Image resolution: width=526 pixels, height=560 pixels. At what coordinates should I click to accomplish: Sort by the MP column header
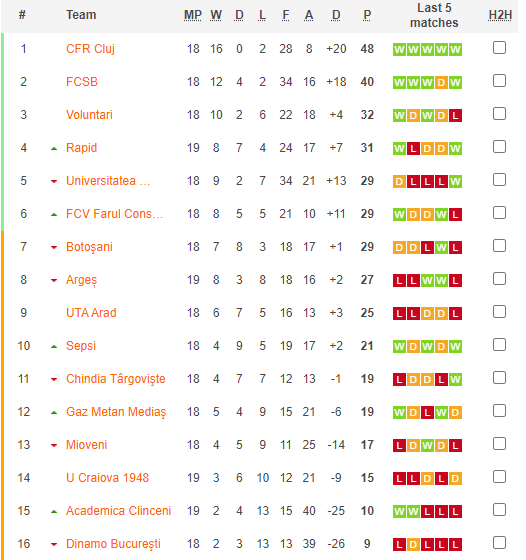click(x=193, y=15)
